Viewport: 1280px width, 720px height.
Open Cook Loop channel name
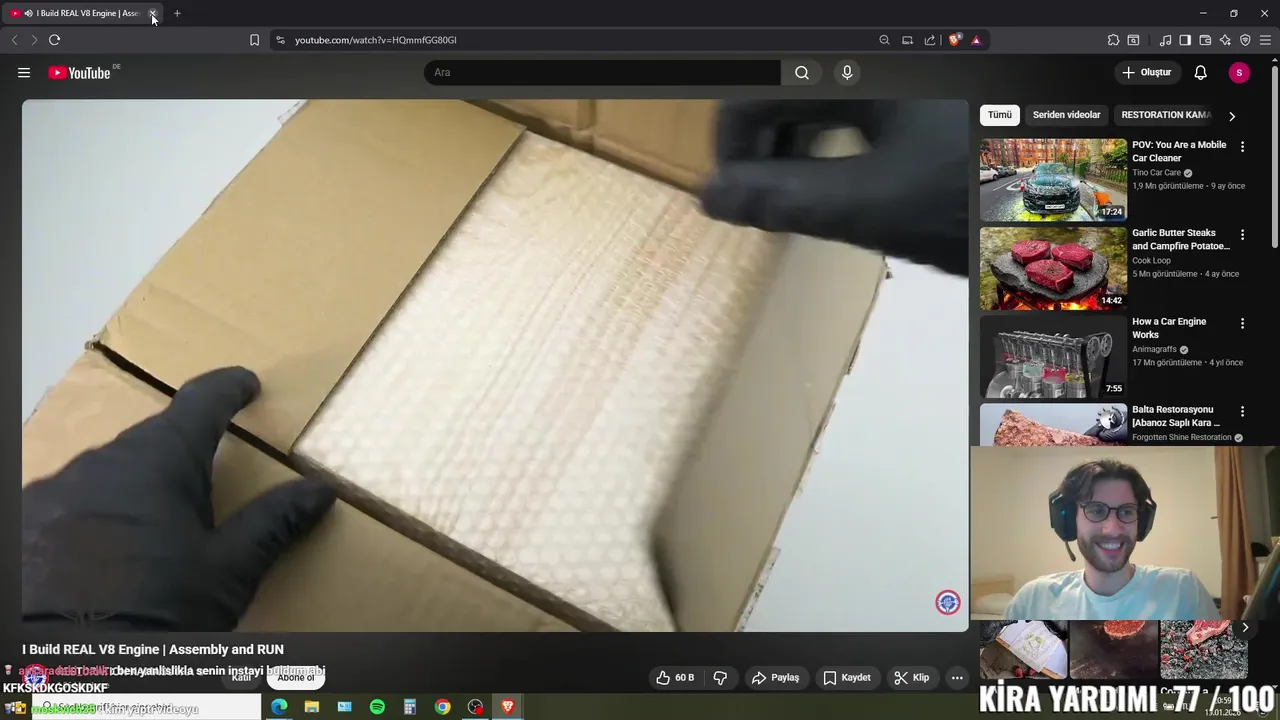click(x=1151, y=260)
